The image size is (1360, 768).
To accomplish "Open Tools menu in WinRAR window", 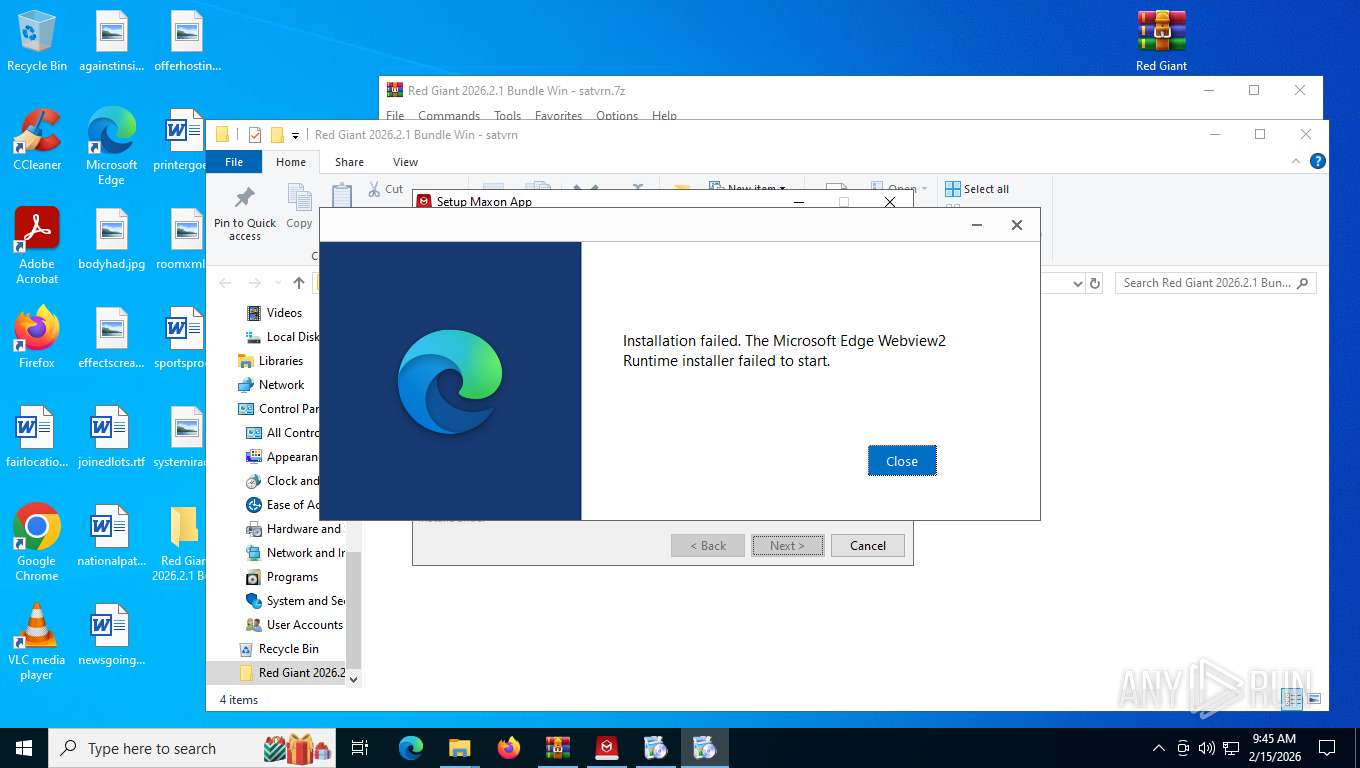I will click(x=508, y=116).
